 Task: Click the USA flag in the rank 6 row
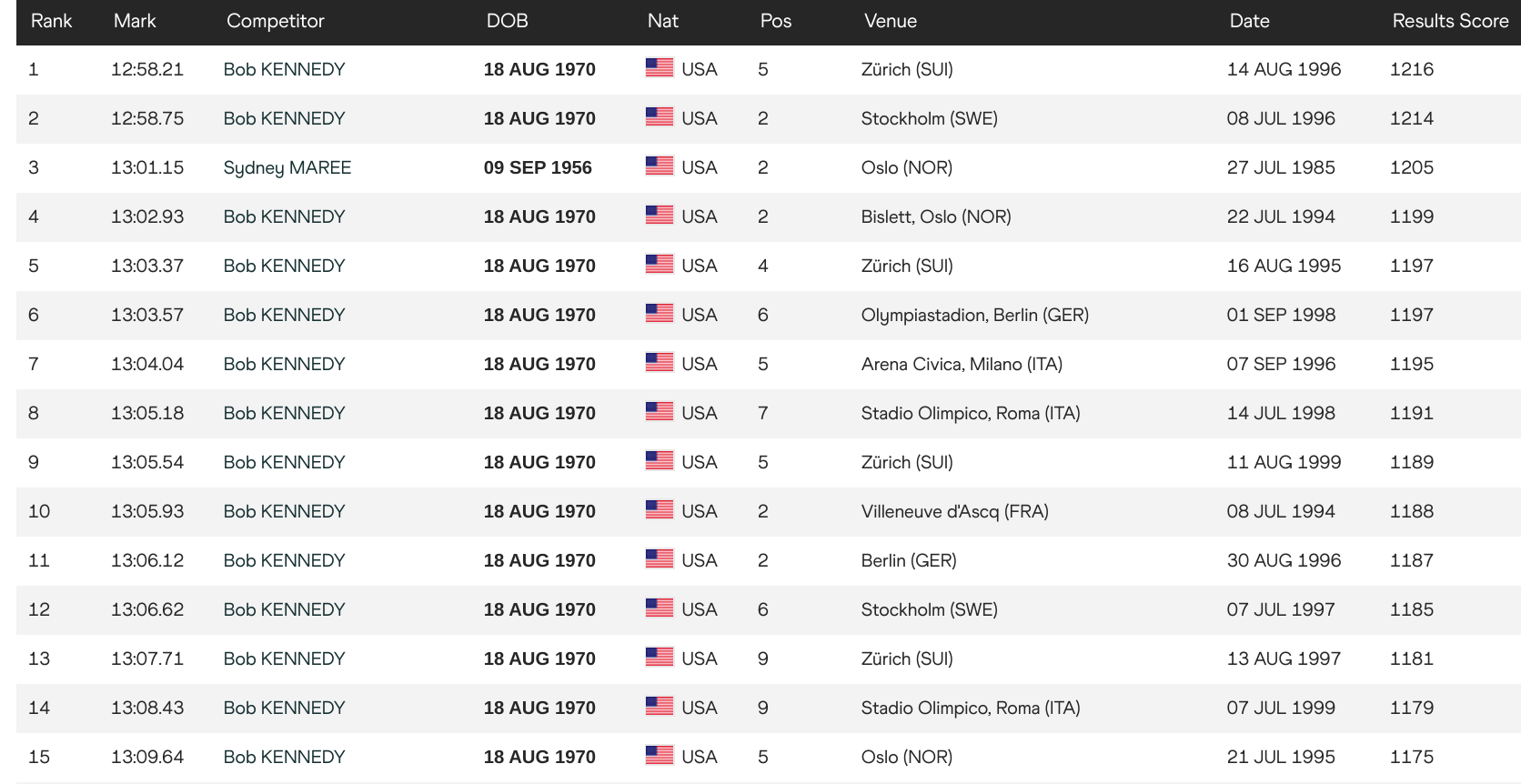click(x=660, y=314)
